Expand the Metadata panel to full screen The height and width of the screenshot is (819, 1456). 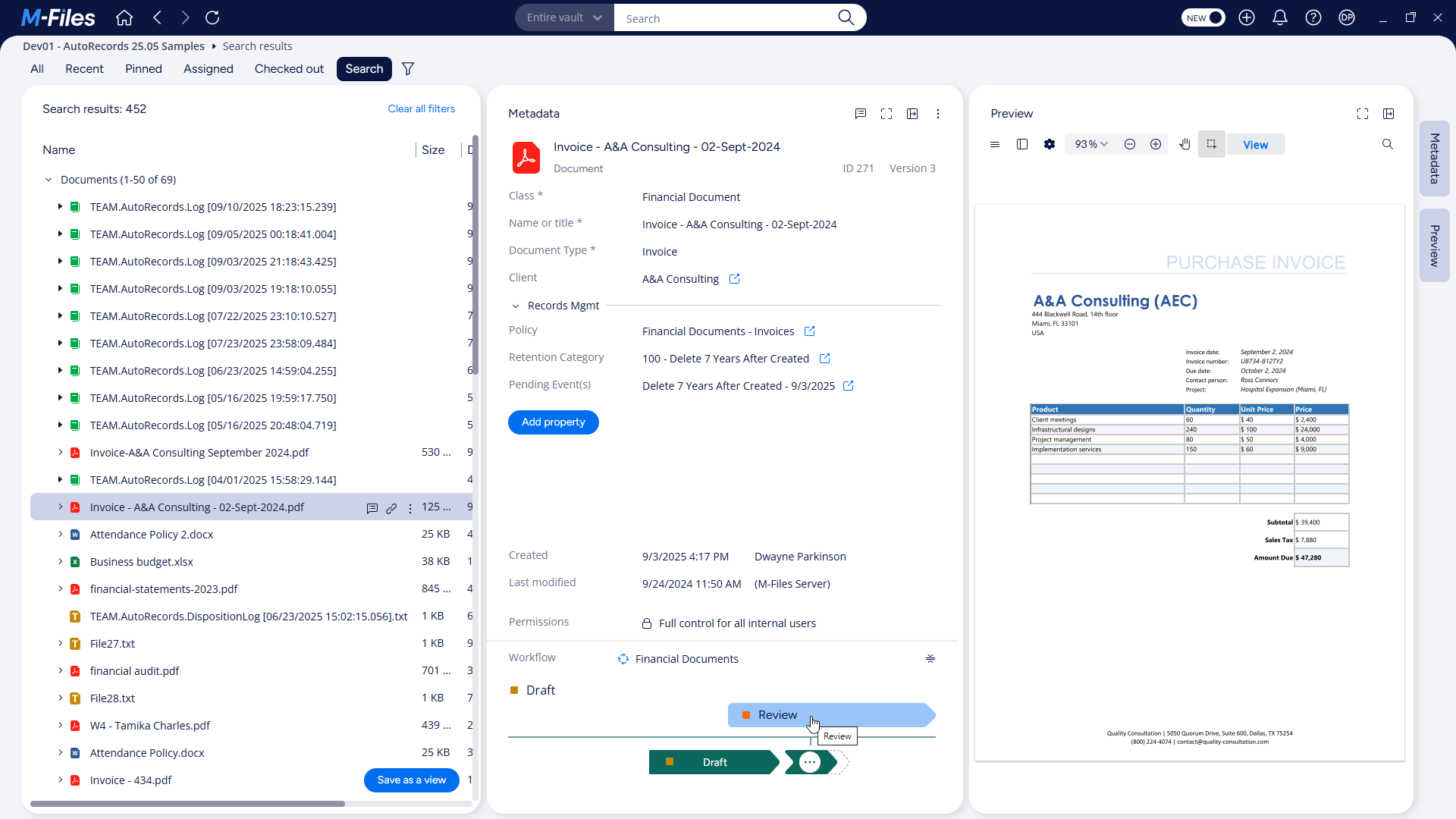pyautogui.click(x=886, y=114)
